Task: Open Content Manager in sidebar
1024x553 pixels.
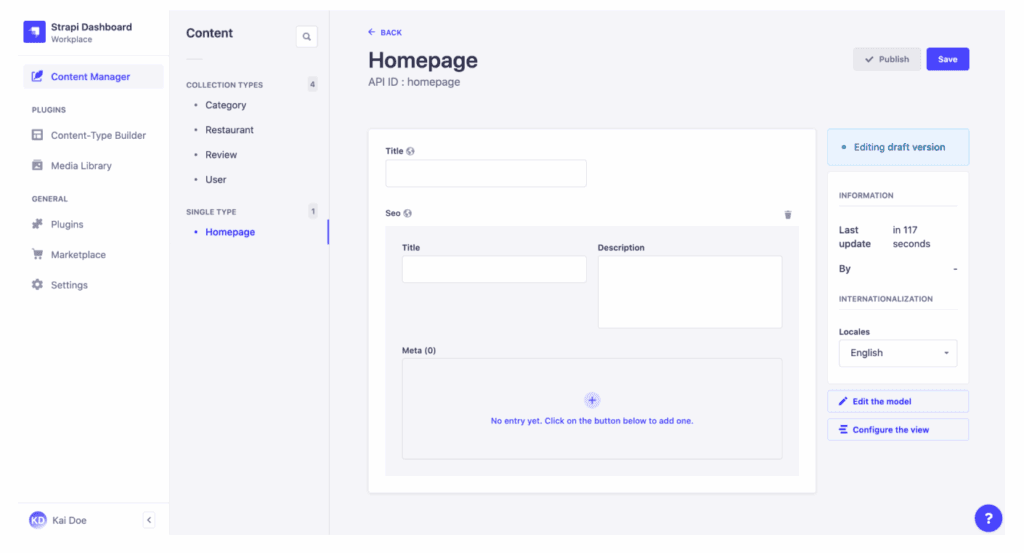Action: [90, 77]
